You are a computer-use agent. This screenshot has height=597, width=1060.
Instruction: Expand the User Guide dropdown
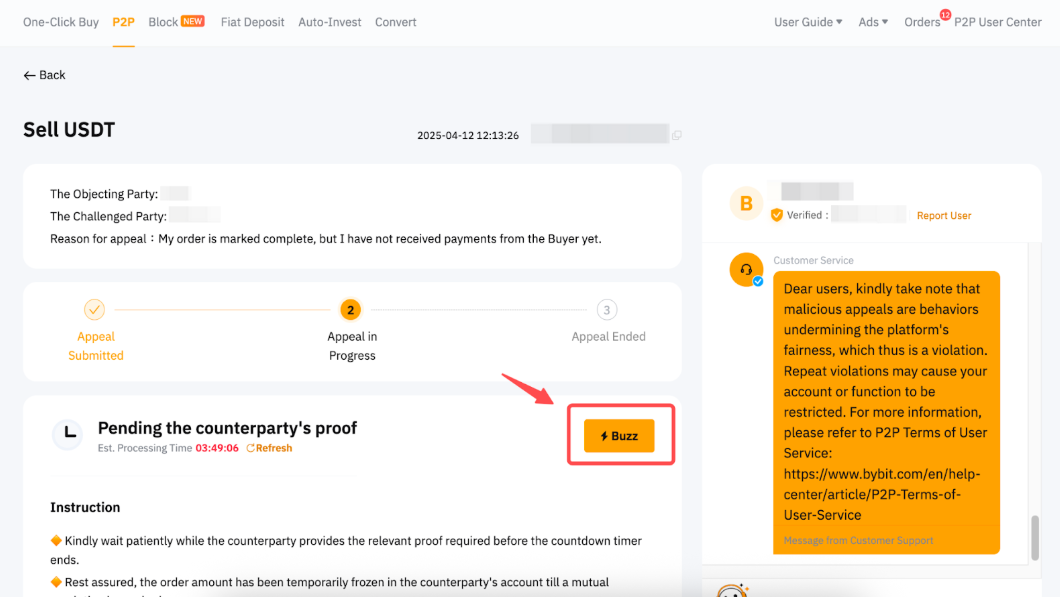pos(808,22)
